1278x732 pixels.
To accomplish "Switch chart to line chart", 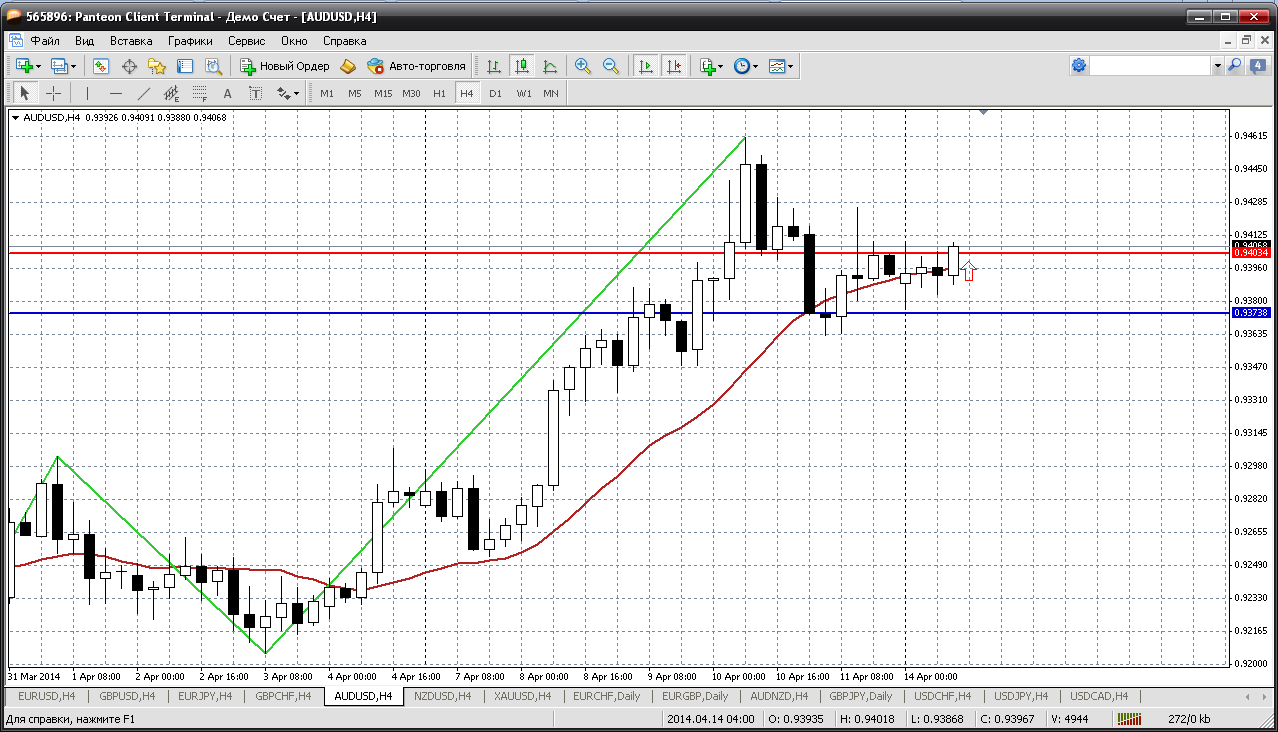I will pos(550,66).
